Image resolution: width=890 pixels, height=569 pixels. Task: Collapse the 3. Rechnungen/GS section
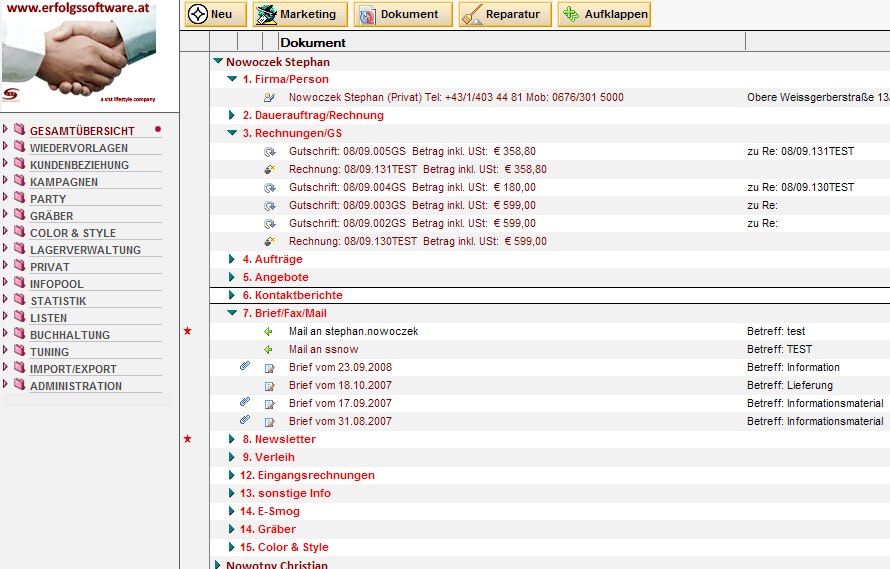click(232, 133)
